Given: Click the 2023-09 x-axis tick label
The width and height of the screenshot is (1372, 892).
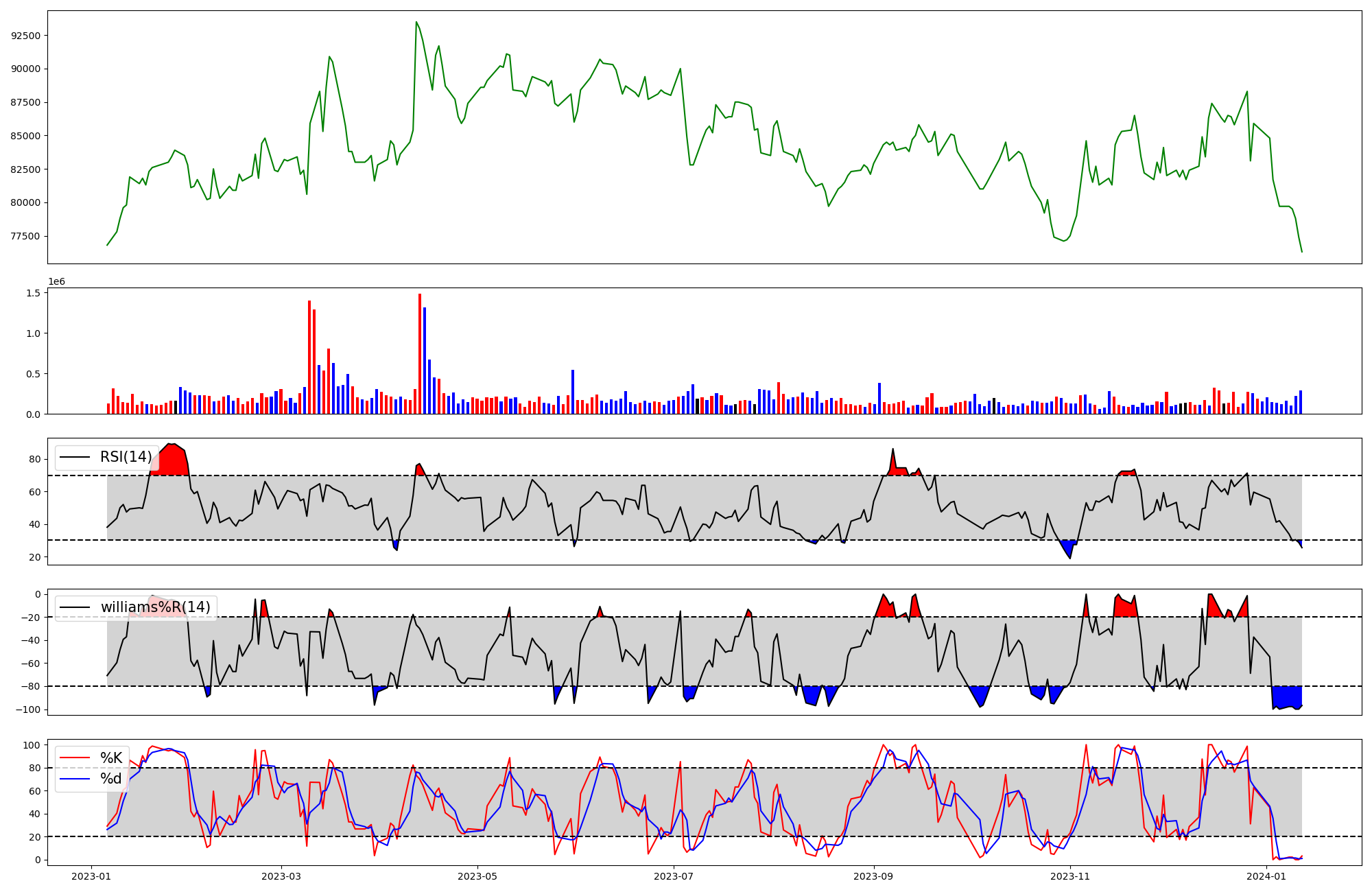Looking at the screenshot, I should [873, 876].
